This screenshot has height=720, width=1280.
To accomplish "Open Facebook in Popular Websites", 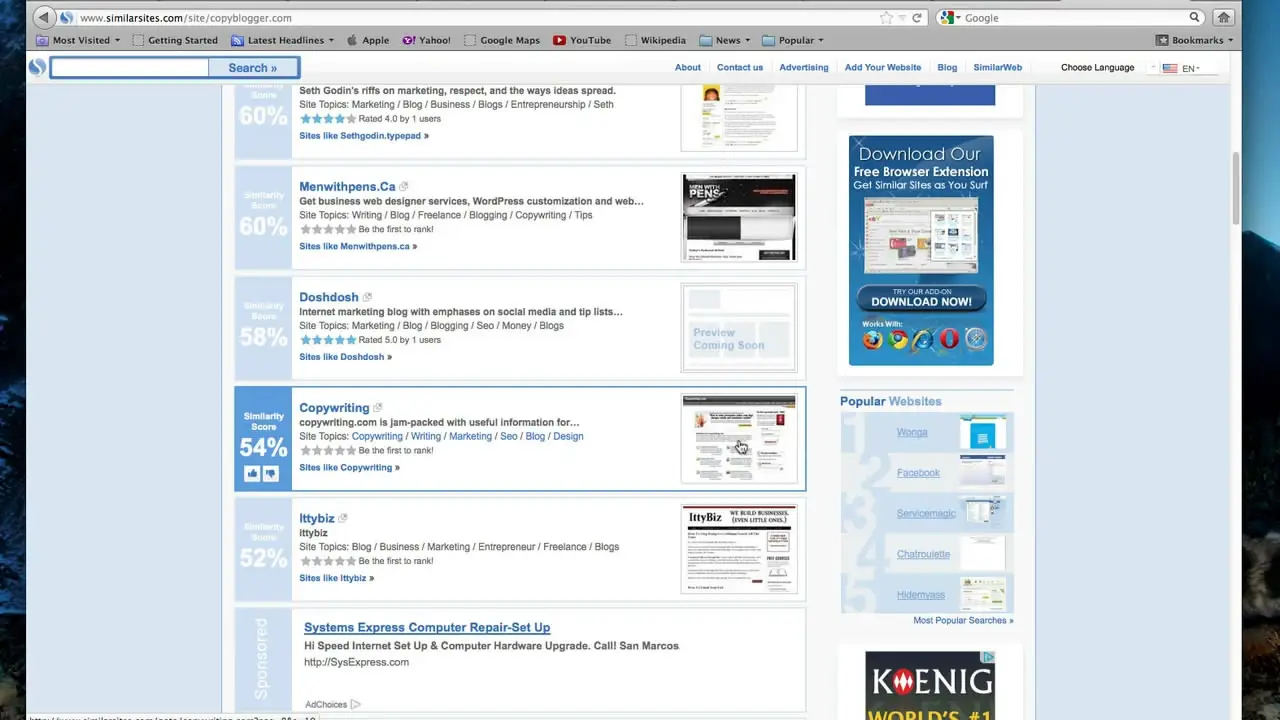I will tap(918, 473).
